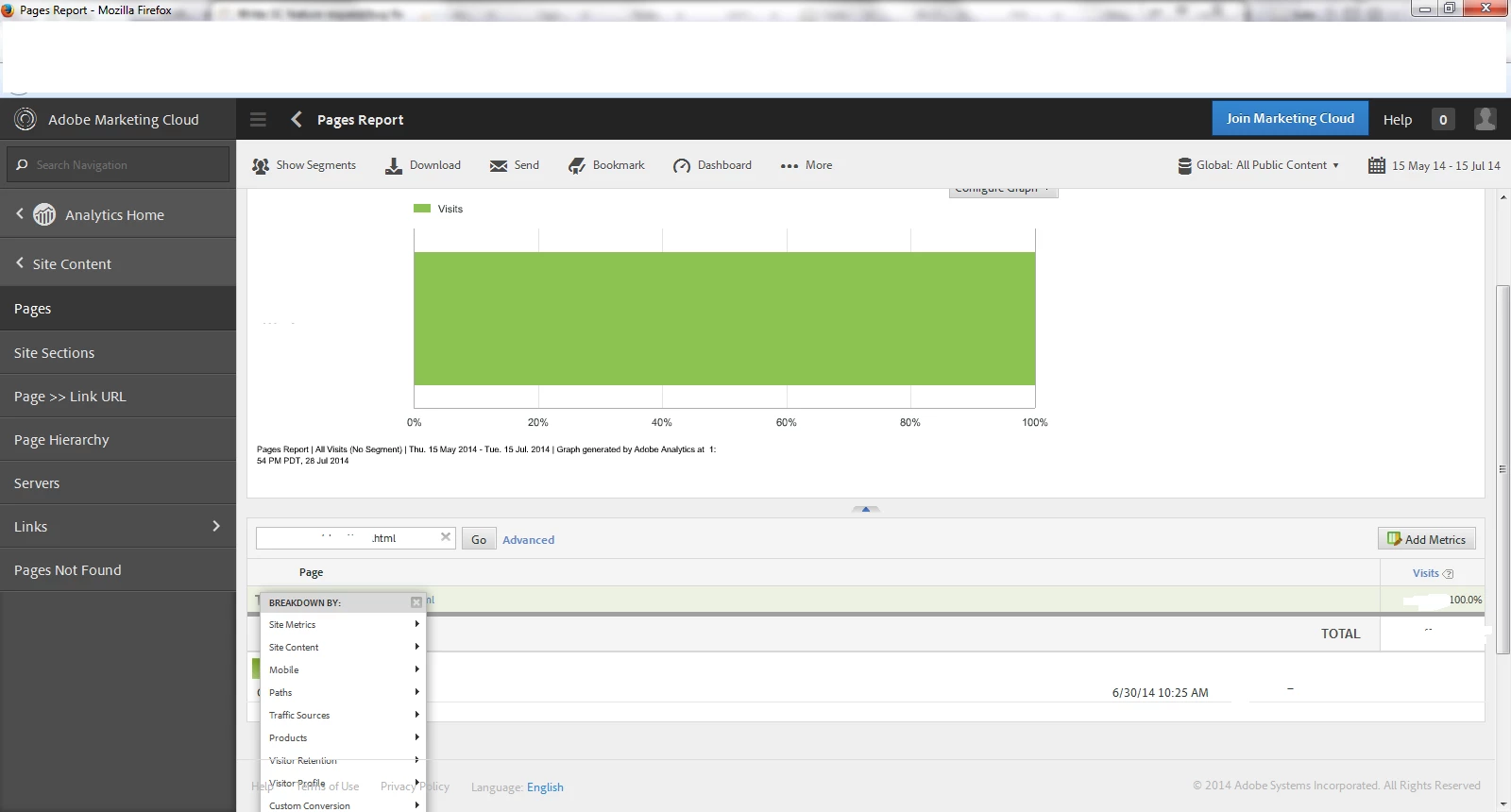Click Join Marketing Cloud button
This screenshot has width=1511, height=812.
(x=1290, y=118)
